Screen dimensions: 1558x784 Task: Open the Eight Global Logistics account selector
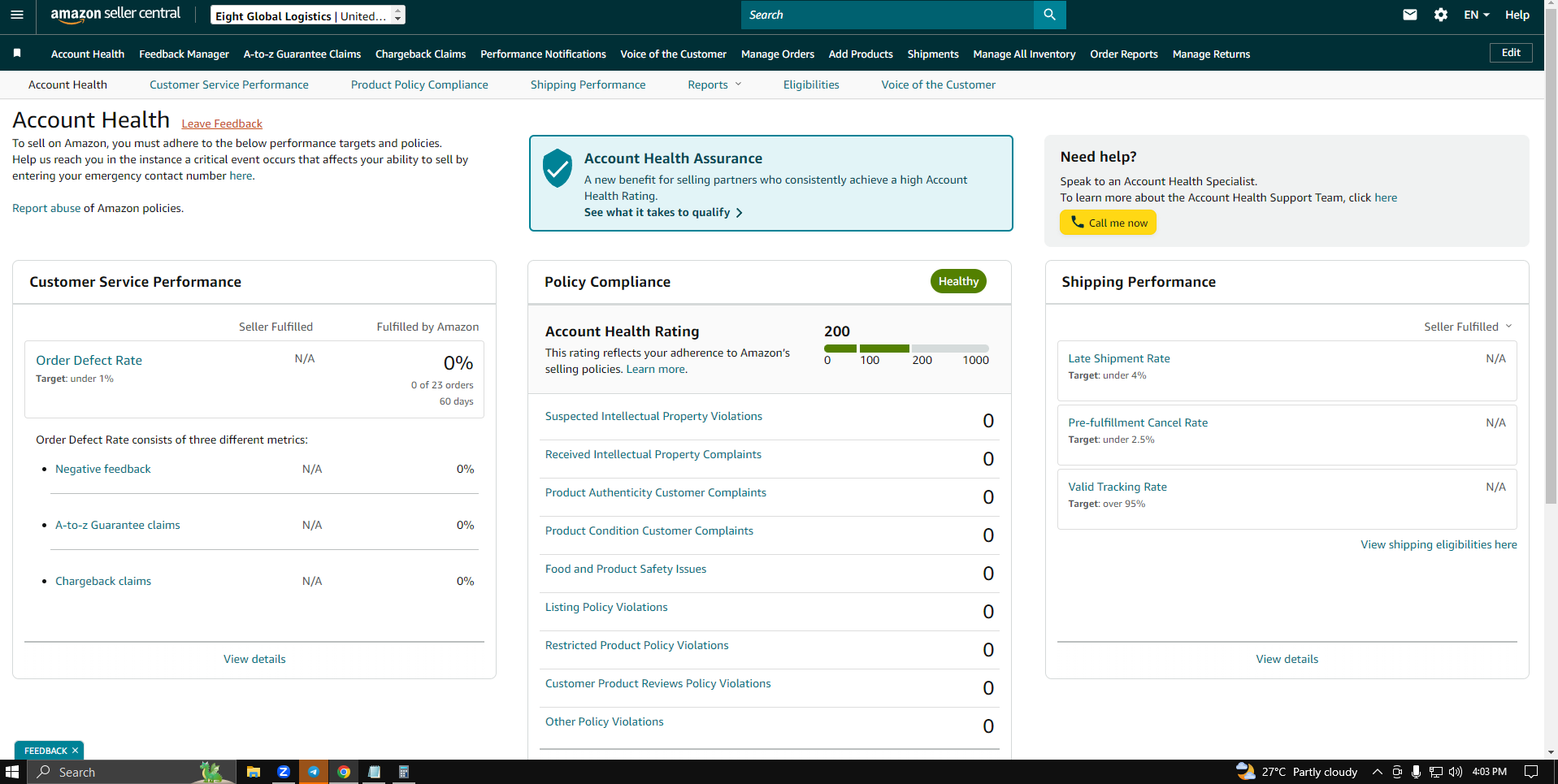point(308,15)
